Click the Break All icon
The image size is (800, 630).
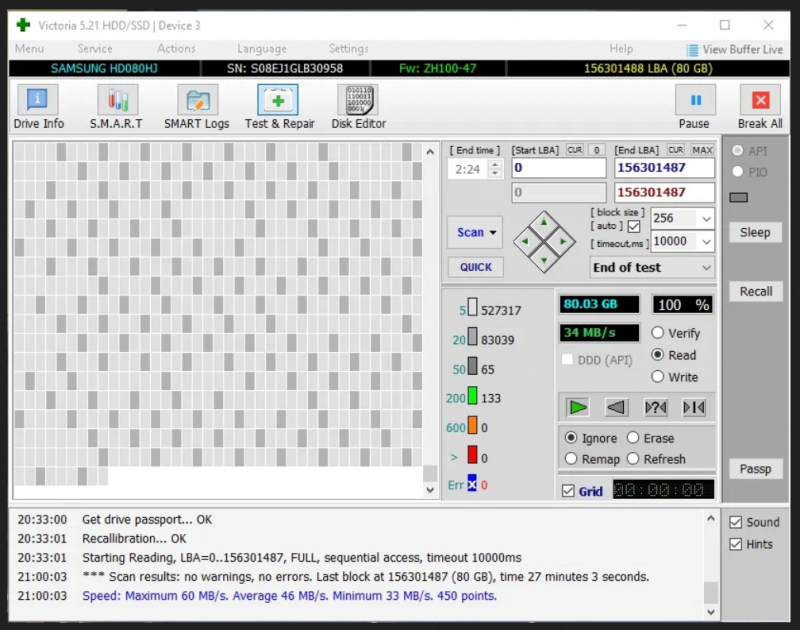pos(760,107)
